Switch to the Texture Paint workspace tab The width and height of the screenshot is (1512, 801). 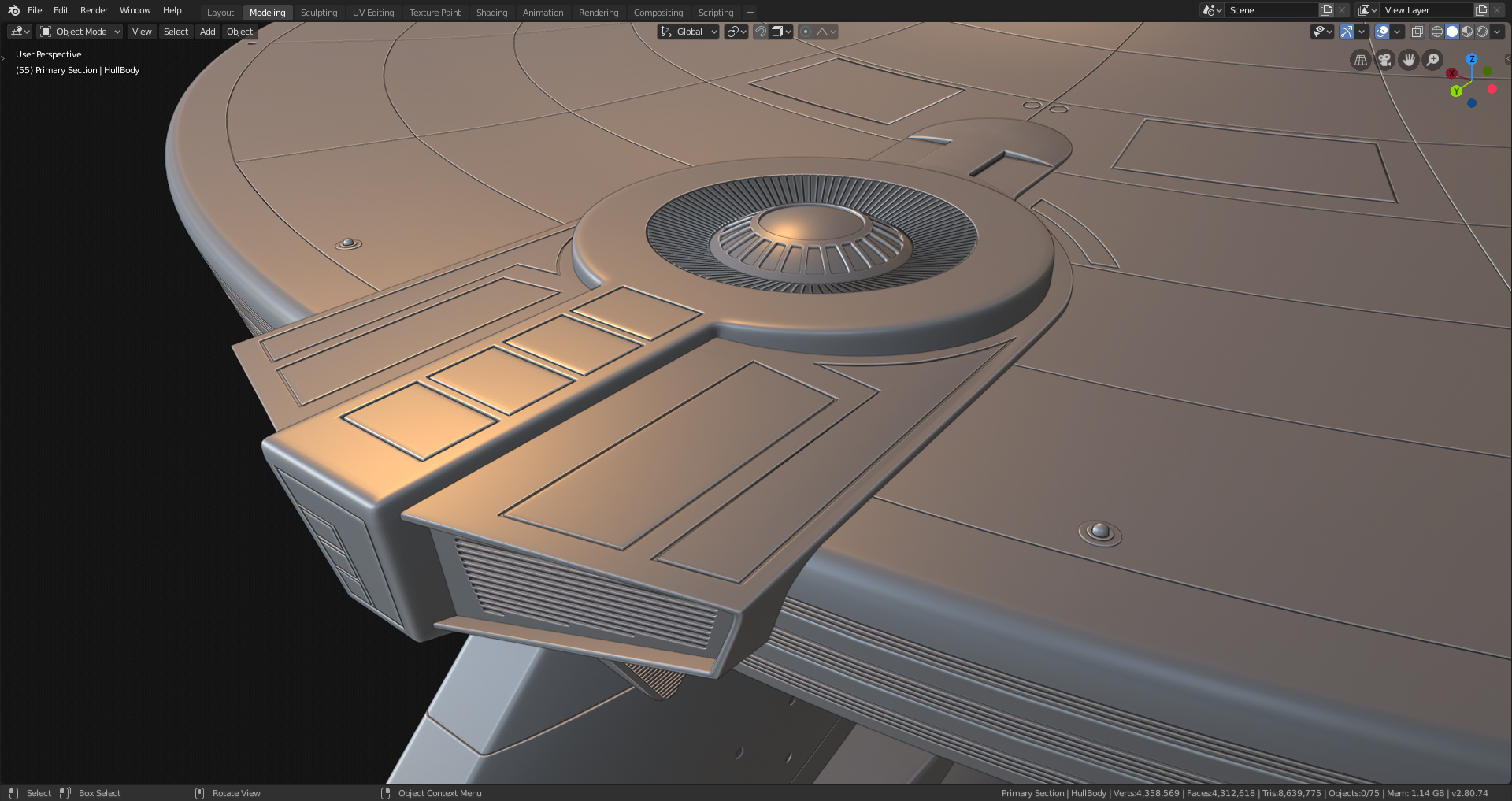pyautogui.click(x=435, y=13)
